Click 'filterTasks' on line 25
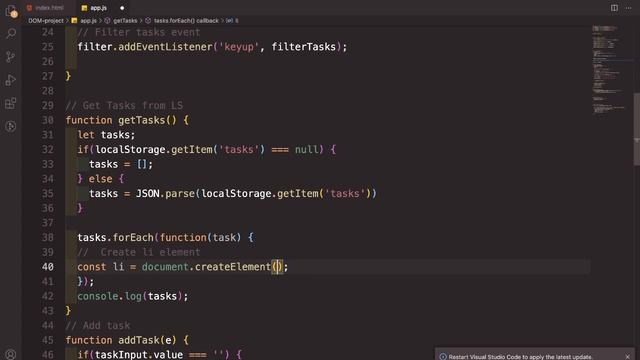This screenshot has height=360, width=640. pyautogui.click(x=304, y=47)
